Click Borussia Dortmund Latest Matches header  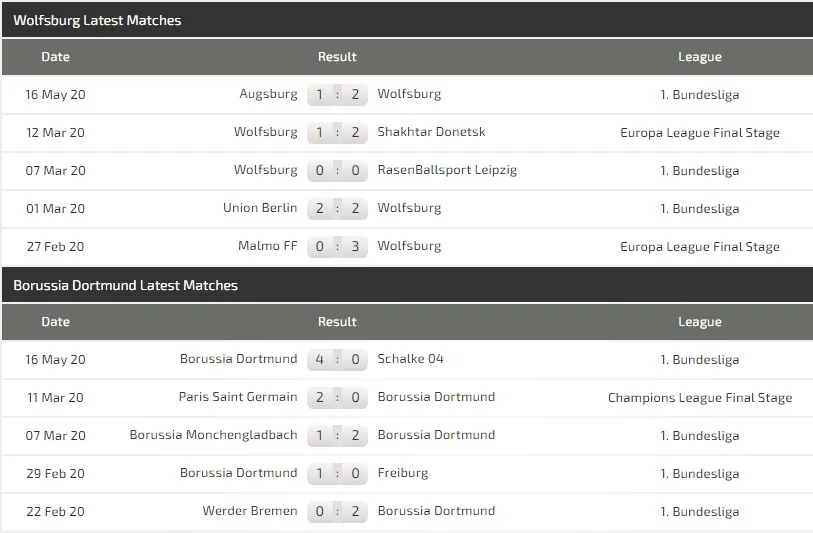point(126,285)
